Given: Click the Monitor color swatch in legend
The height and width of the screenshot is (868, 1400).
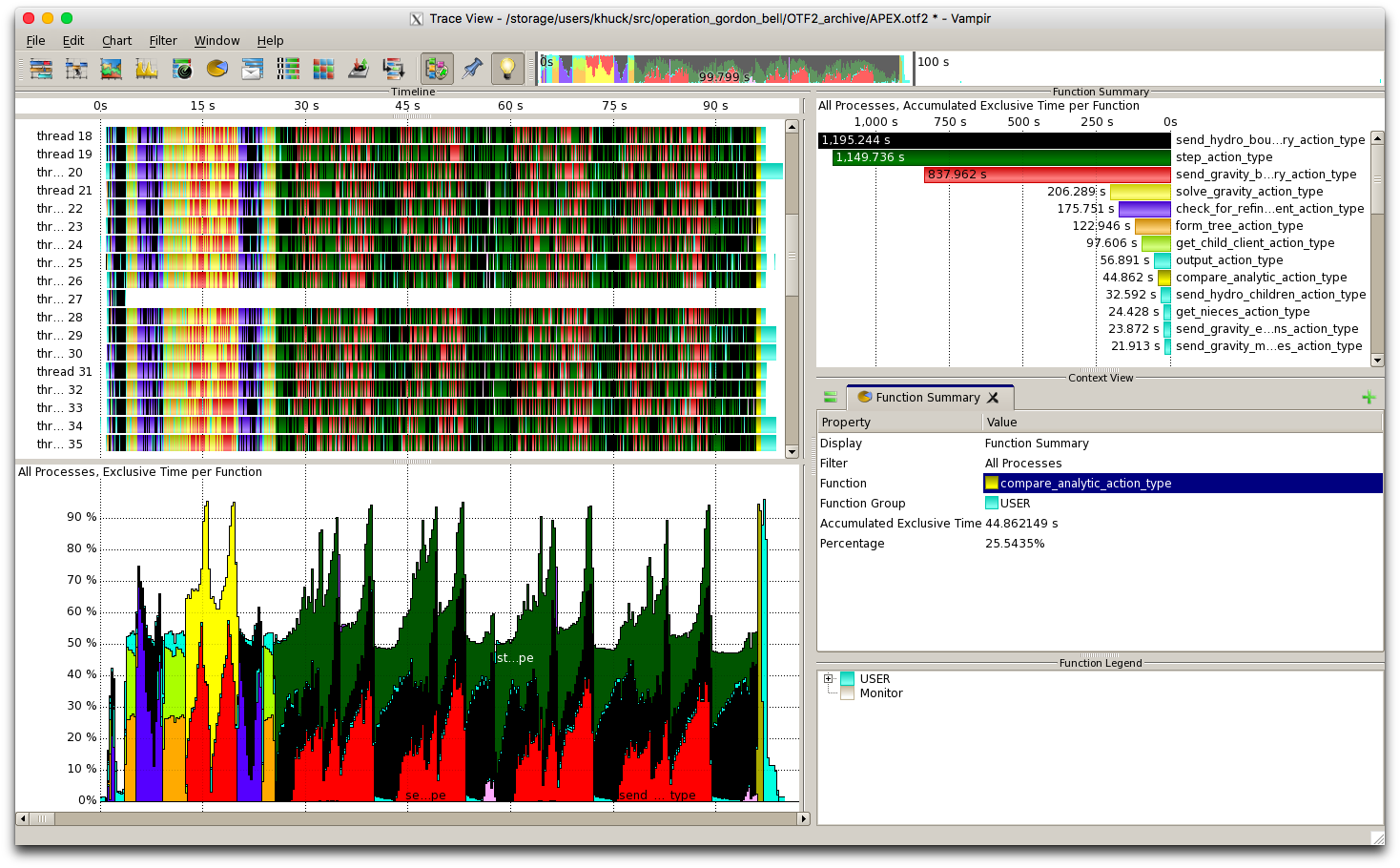Looking at the screenshot, I should coord(847,693).
